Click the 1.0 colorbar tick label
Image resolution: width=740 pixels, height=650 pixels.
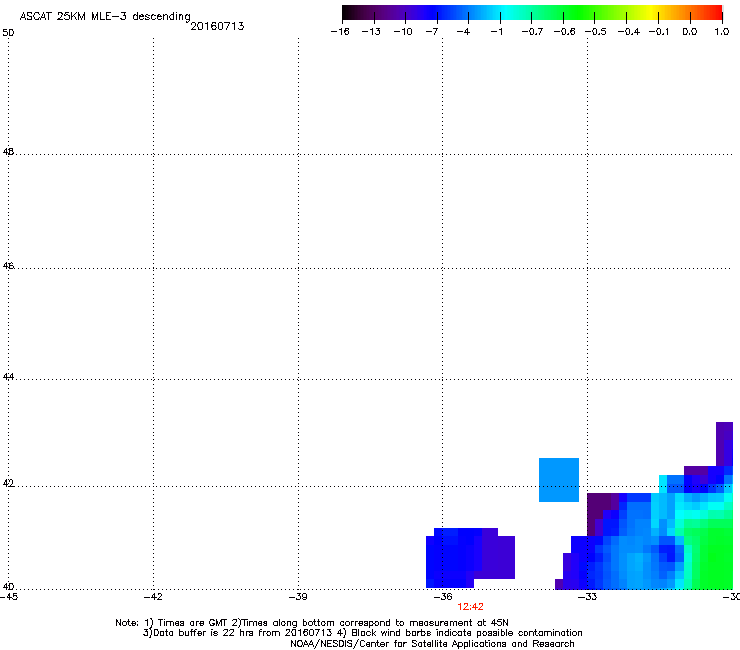click(722, 32)
